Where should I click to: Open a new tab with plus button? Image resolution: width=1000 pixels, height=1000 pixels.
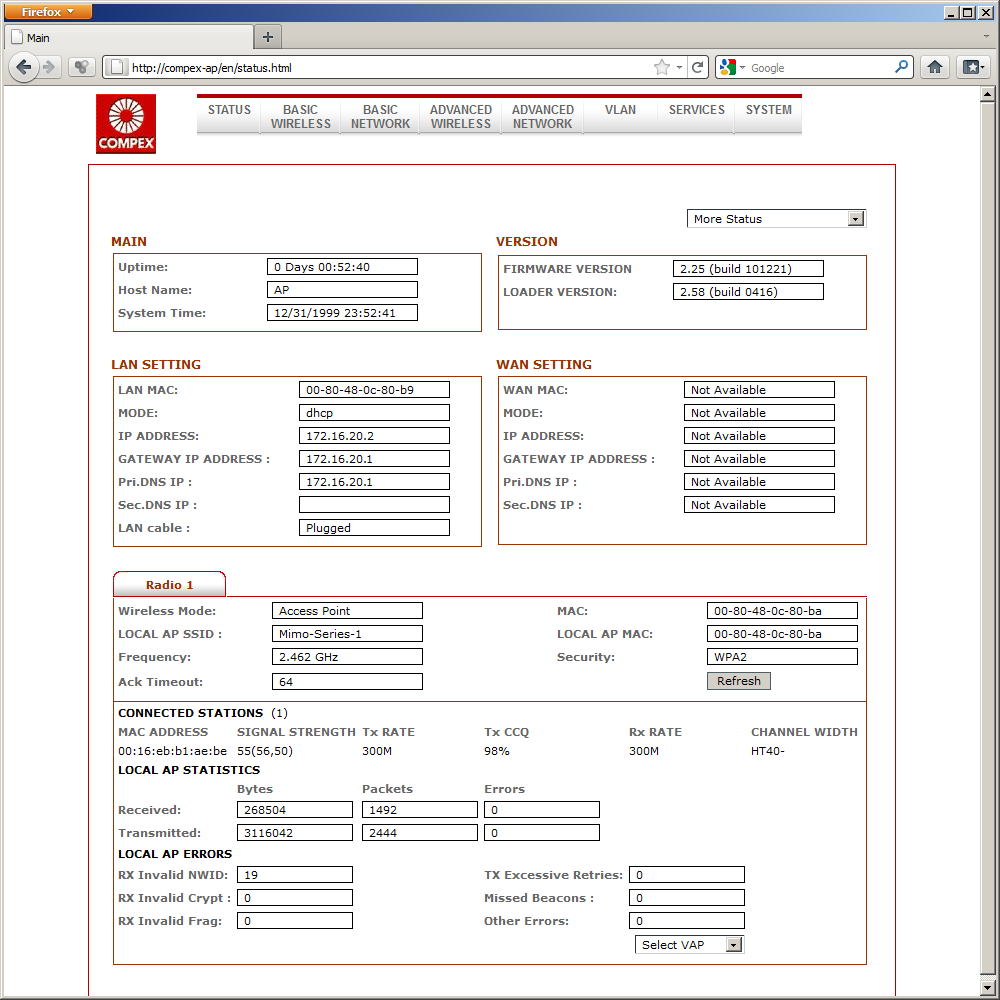[268, 37]
